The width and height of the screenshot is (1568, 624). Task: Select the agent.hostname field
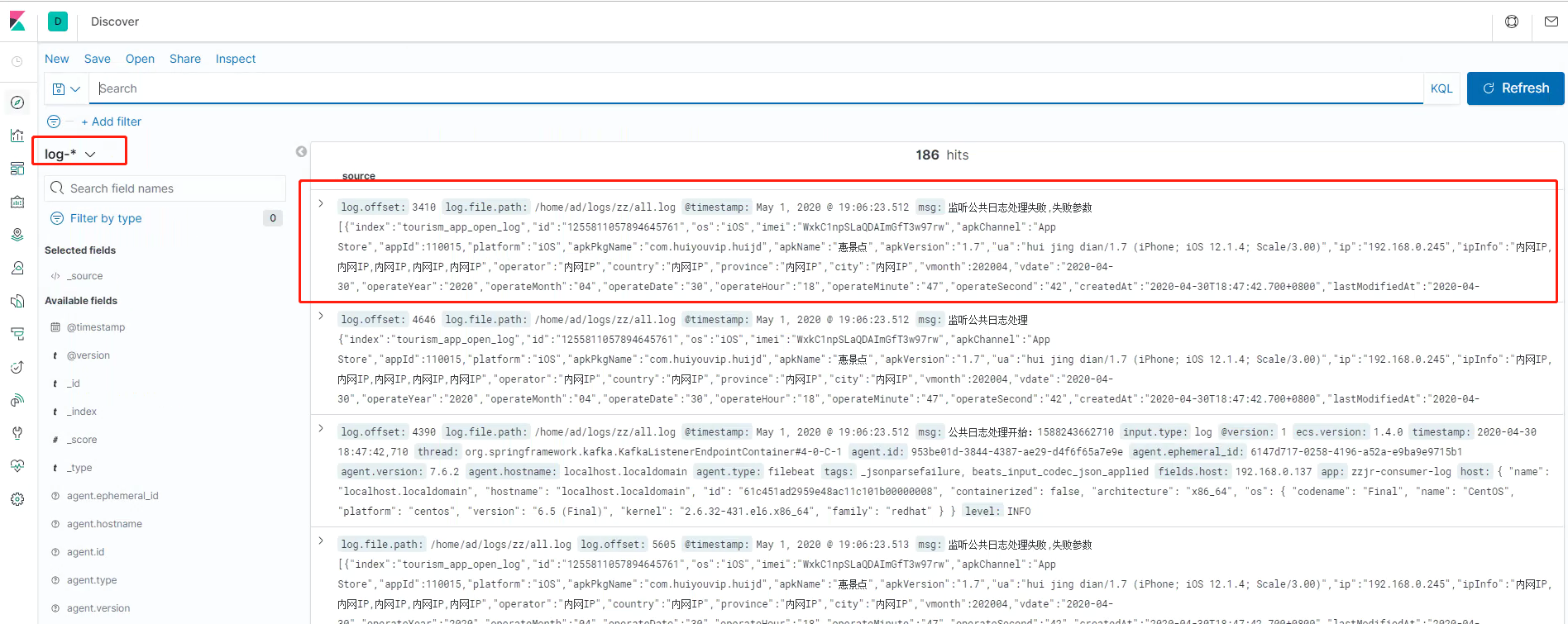tap(104, 524)
